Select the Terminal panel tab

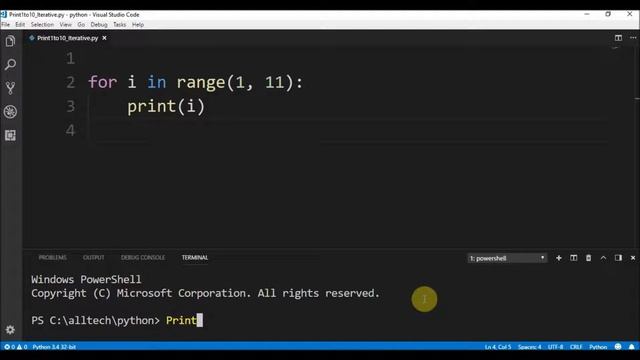tap(195, 258)
